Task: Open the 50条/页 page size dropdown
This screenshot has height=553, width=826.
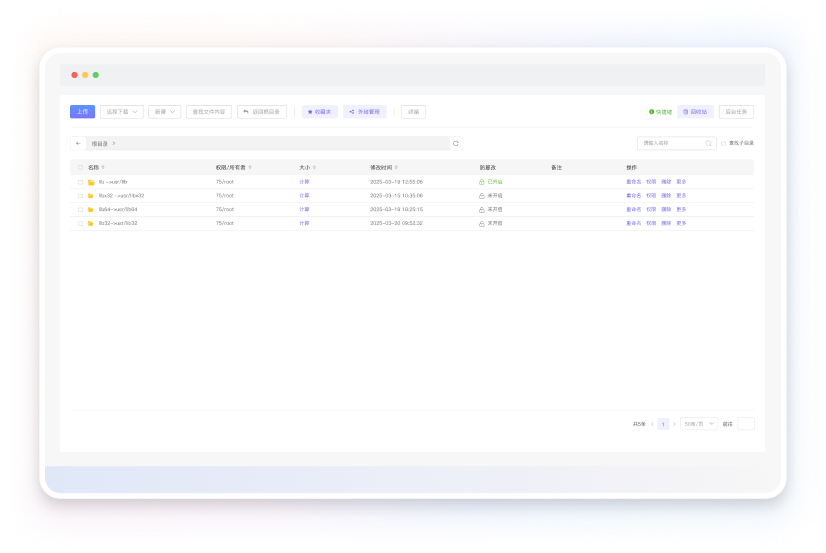Action: (699, 424)
